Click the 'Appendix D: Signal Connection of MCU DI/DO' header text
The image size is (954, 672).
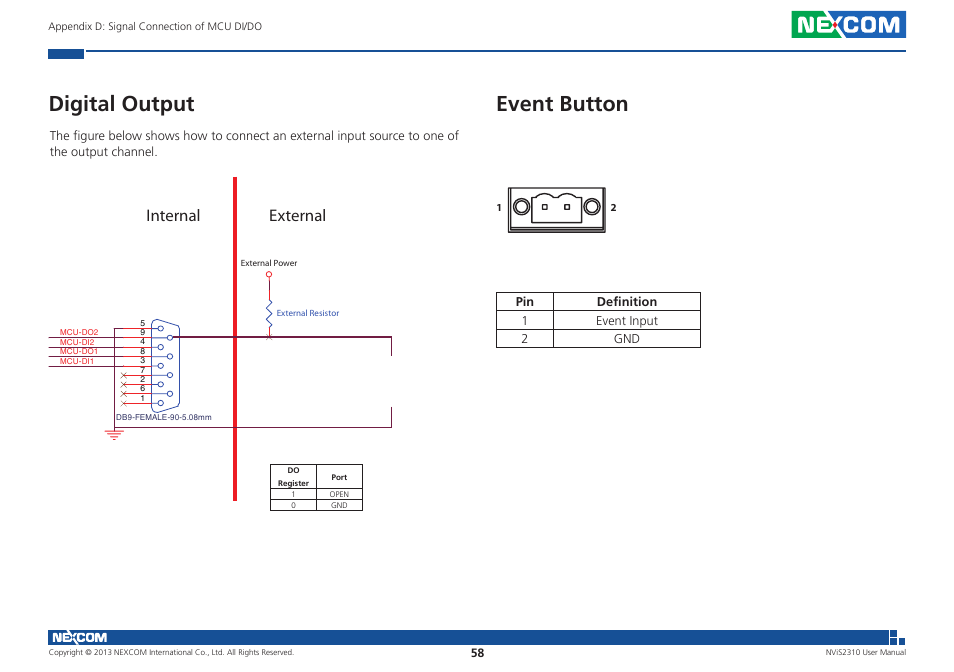[x=155, y=26]
